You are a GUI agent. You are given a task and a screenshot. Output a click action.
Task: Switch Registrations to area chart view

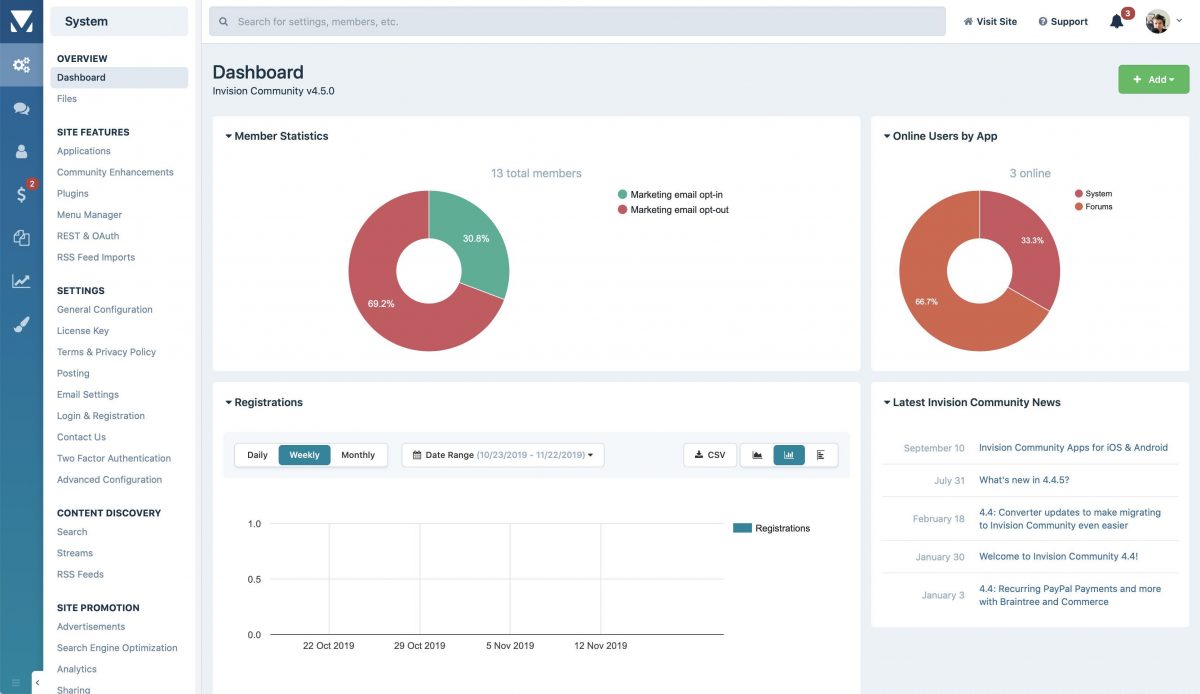(757, 455)
